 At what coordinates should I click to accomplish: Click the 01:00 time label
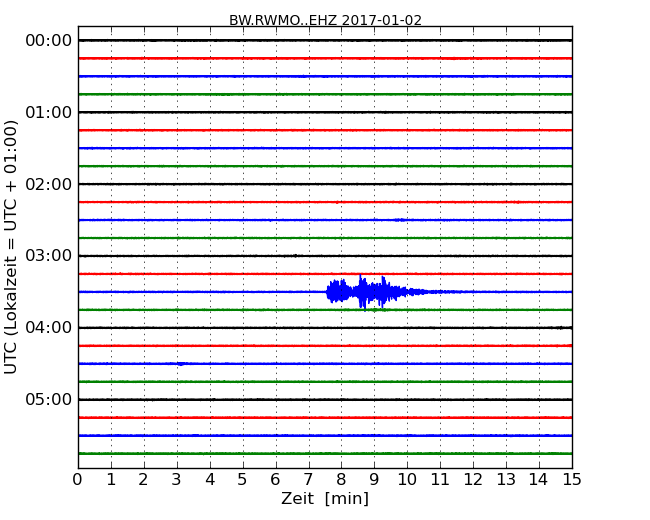(x=49, y=112)
